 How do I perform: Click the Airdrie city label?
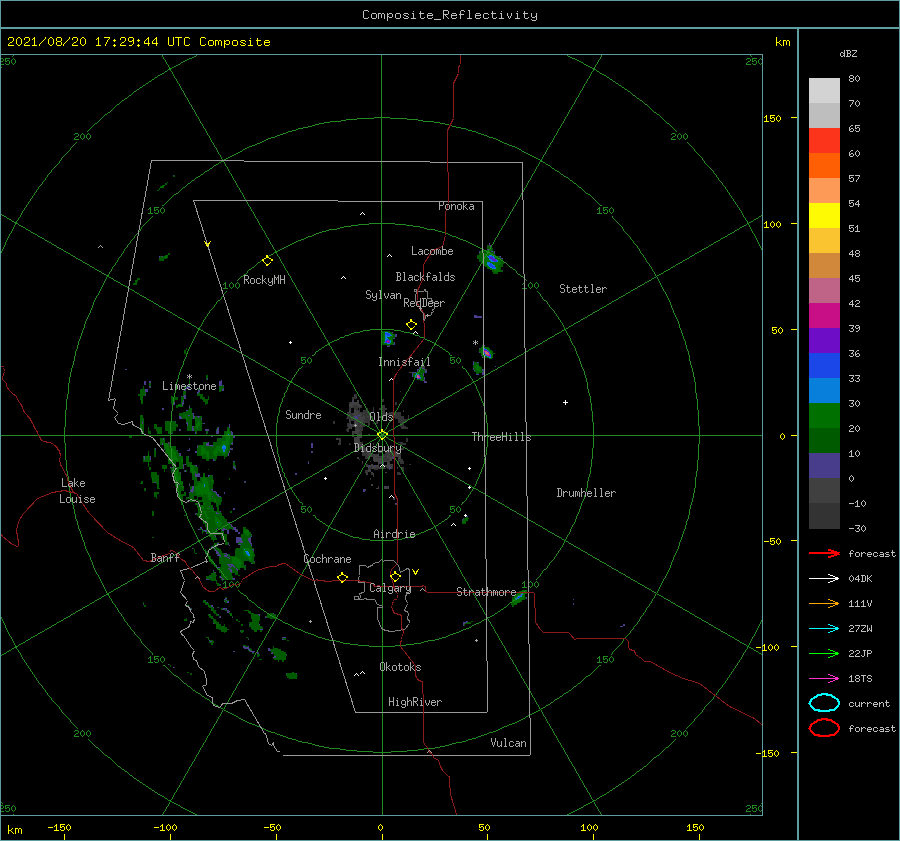[394, 534]
